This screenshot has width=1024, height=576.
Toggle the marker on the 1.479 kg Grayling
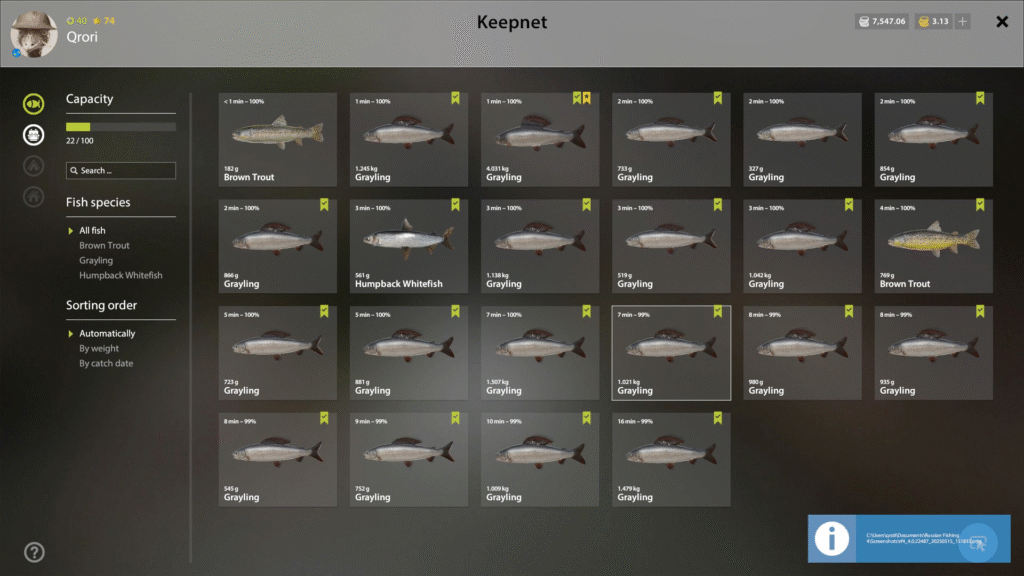pyautogui.click(x=718, y=418)
